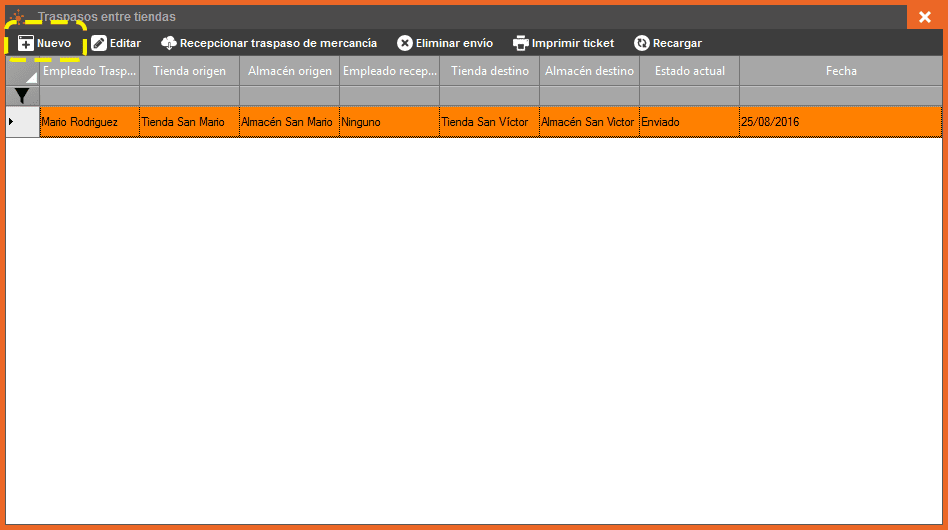Screen dimensions: 948x530
Task: Click the row selector arrow for Mario Rodriguez
Action: click(x=11, y=122)
